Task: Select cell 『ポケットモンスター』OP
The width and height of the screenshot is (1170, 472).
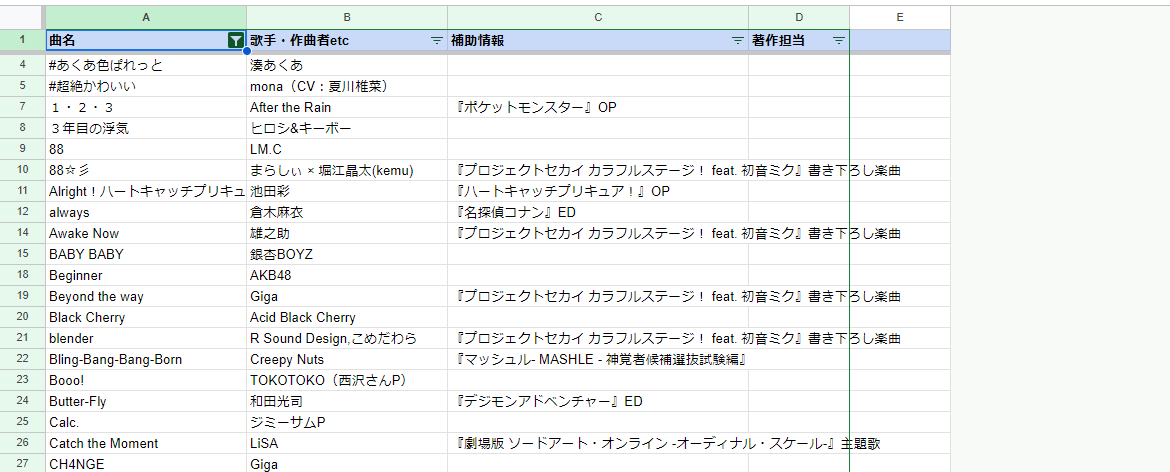Action: pos(598,107)
